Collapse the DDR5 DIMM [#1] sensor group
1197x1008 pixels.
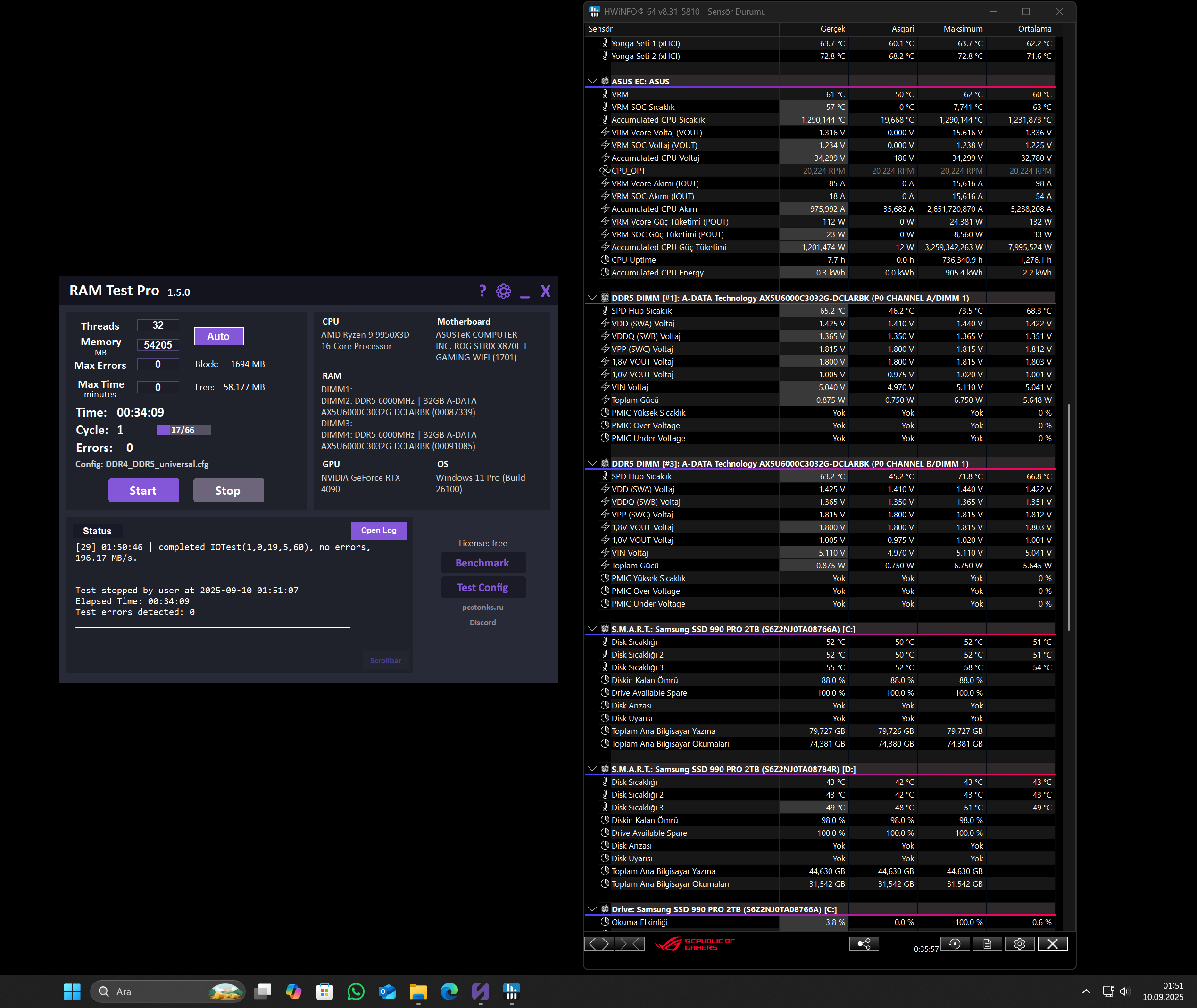point(592,298)
